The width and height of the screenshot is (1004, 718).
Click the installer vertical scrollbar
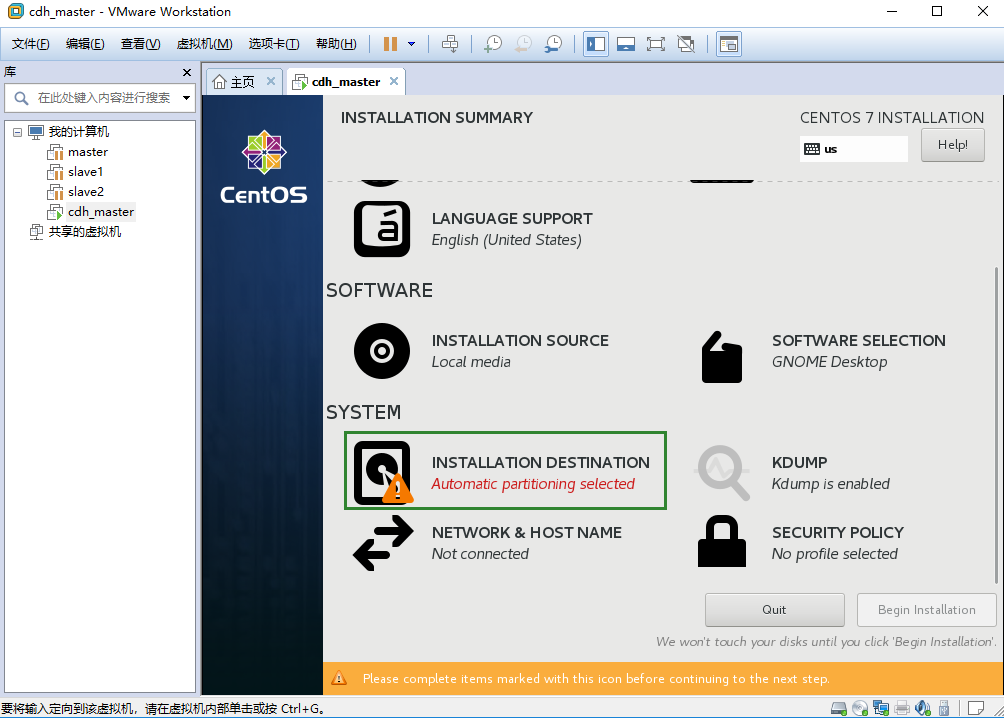996,425
